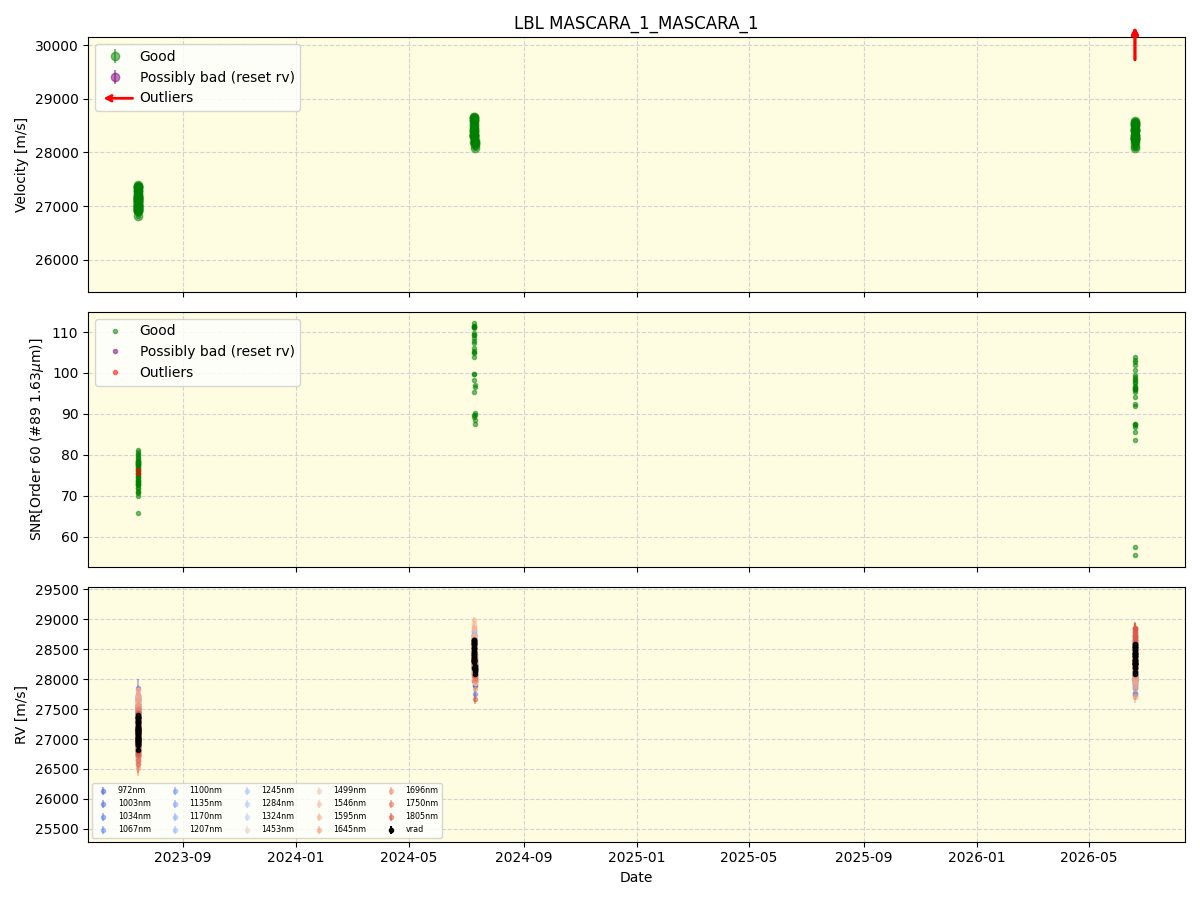Viewport: 1200px width, 900px height.
Task: Click the 26000 tick on Velocity axis
Action: click(58, 260)
